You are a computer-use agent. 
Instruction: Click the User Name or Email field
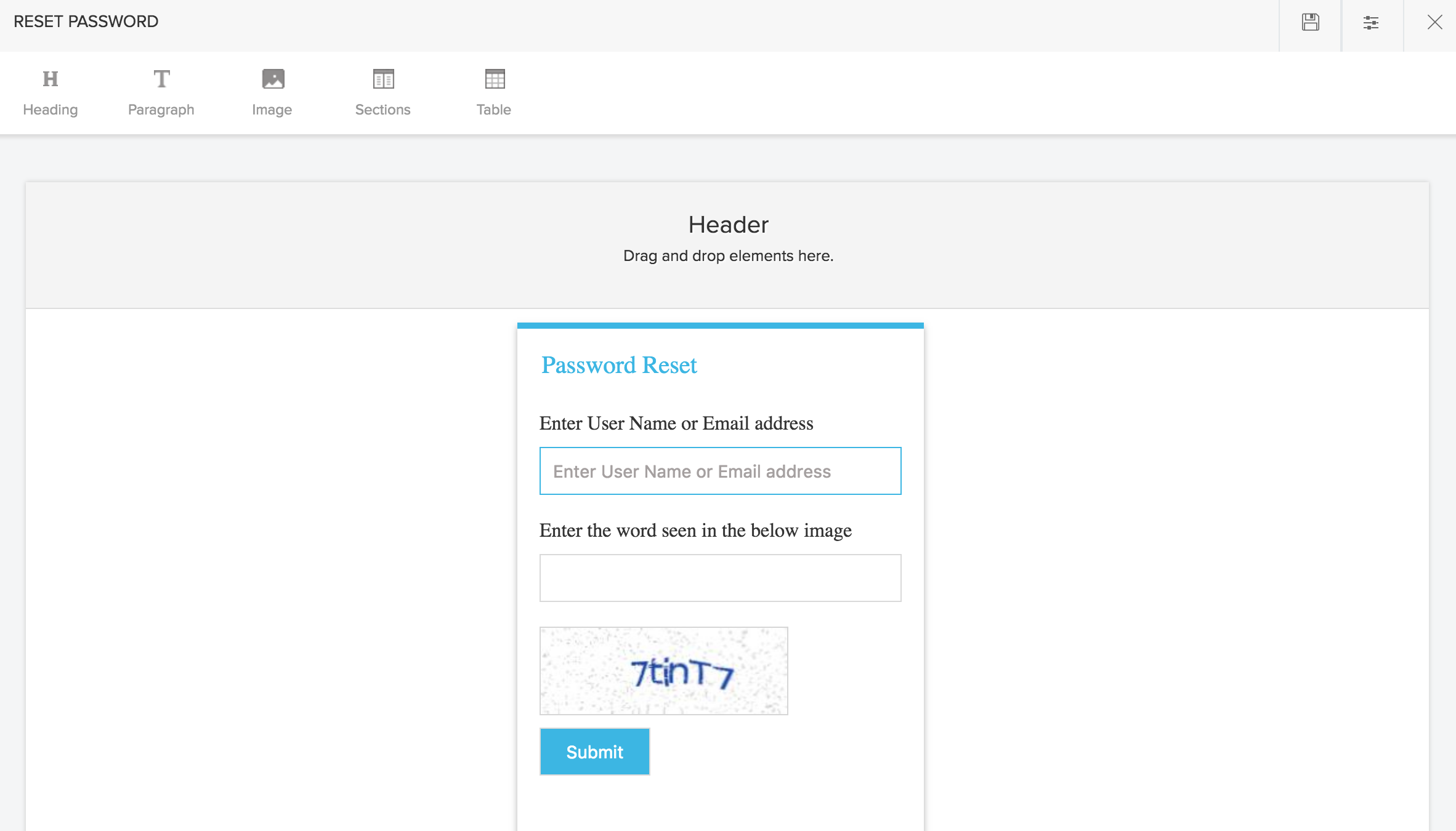pyautogui.click(x=720, y=471)
